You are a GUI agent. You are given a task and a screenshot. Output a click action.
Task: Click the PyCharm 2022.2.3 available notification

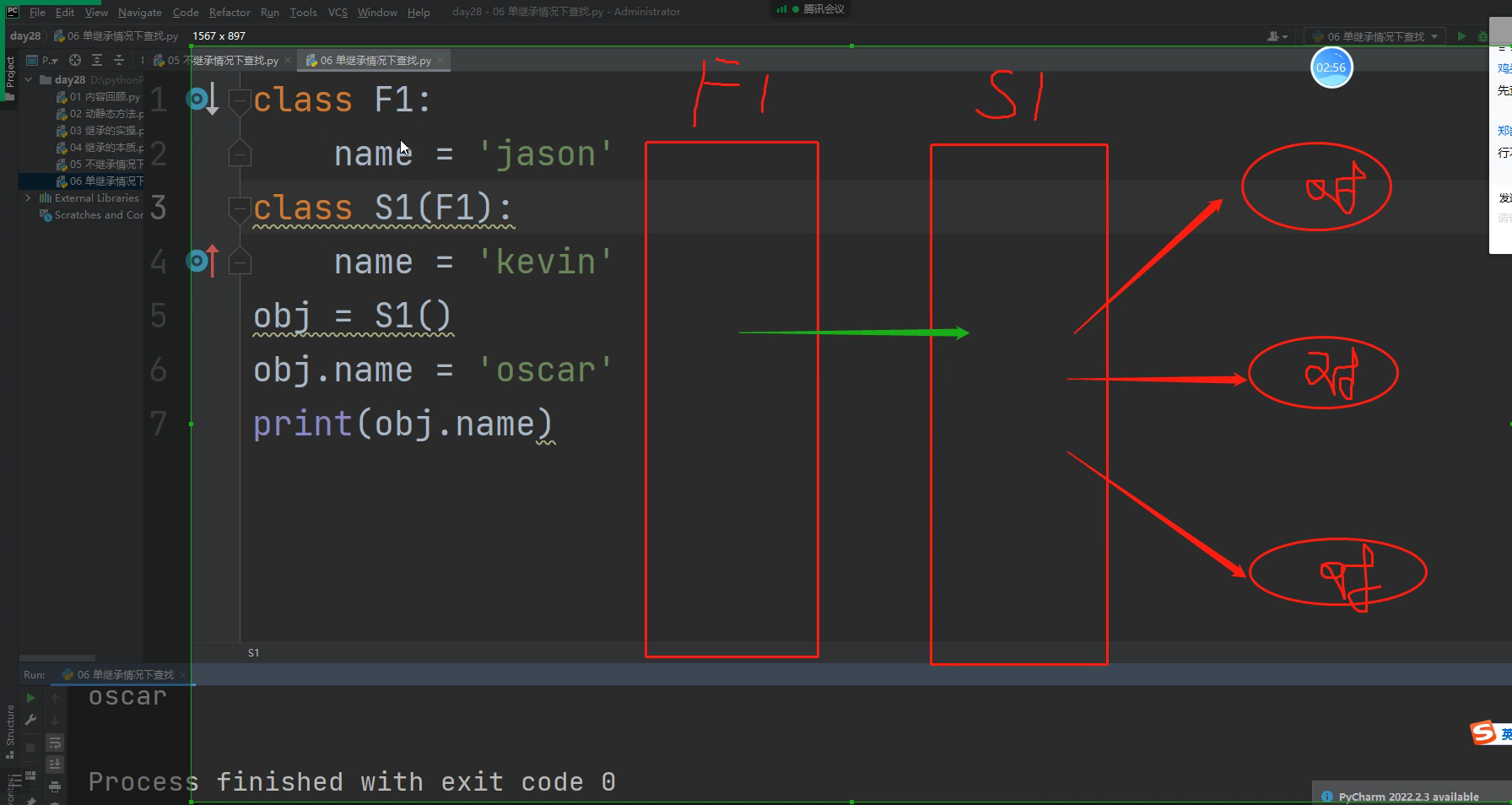coord(1408,797)
